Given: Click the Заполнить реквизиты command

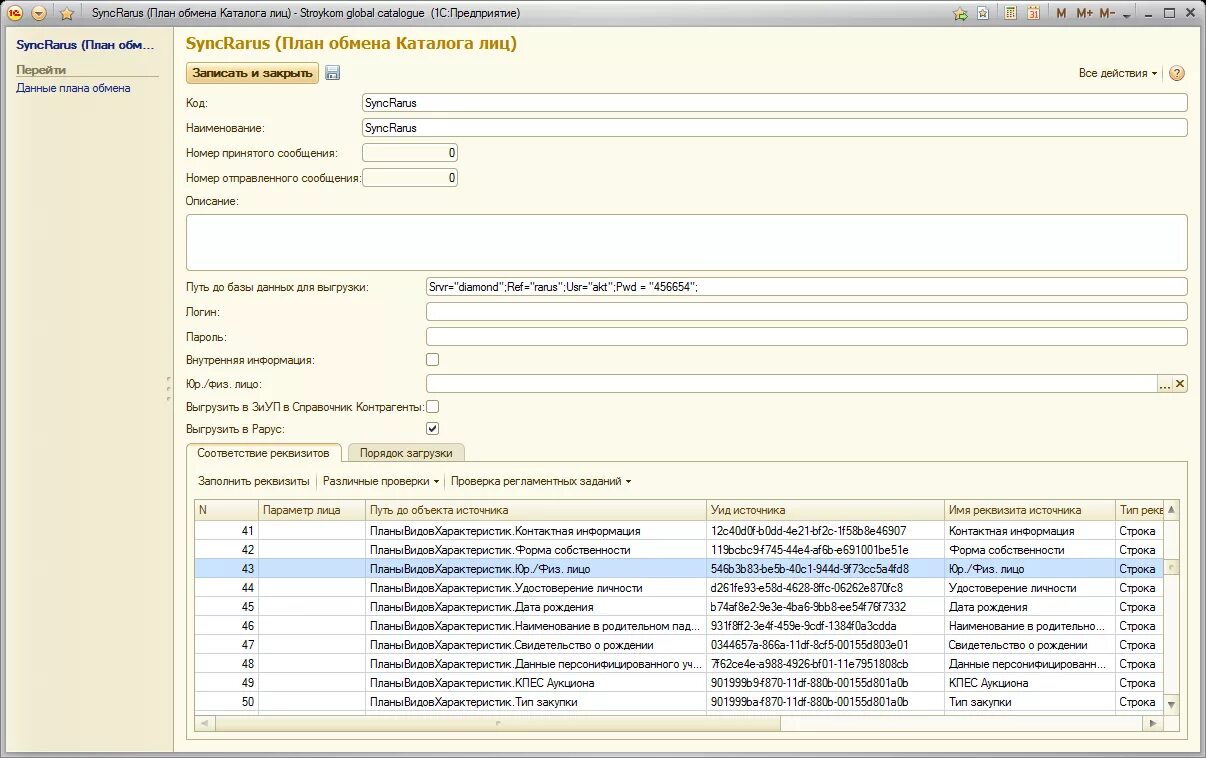Looking at the screenshot, I should point(254,481).
